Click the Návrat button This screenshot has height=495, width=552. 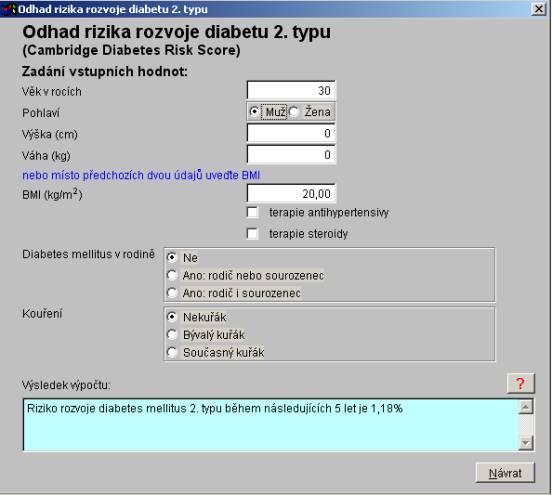505,473
